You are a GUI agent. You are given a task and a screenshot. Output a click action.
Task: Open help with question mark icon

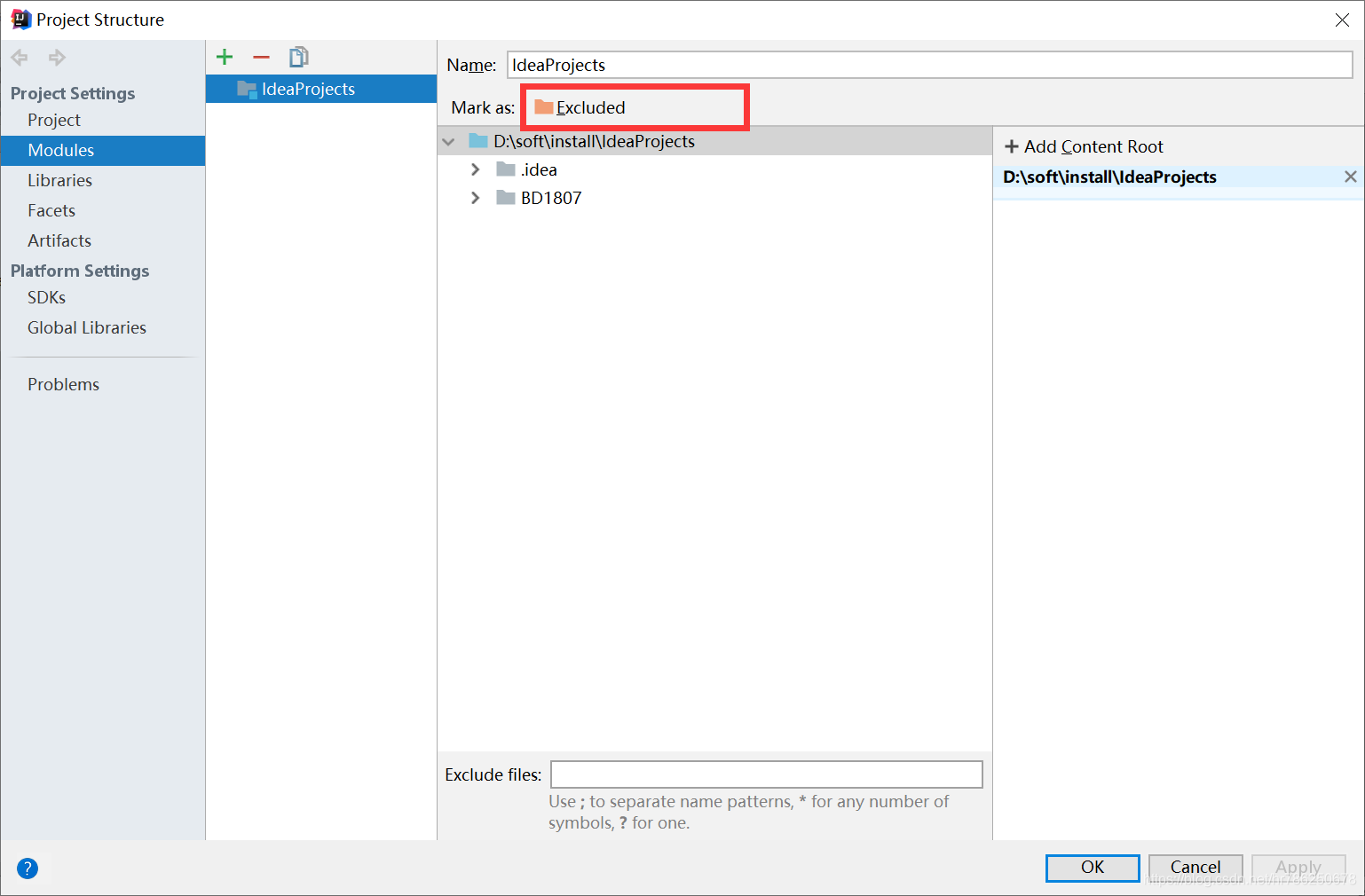click(28, 868)
